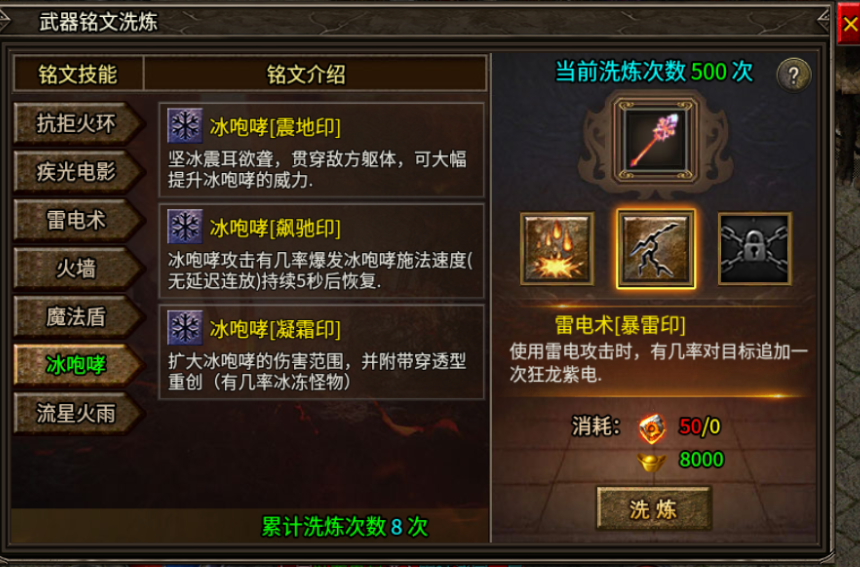The width and height of the screenshot is (860, 567).
Task: Switch to the 魔法盾 skill tab
Action: [77, 317]
